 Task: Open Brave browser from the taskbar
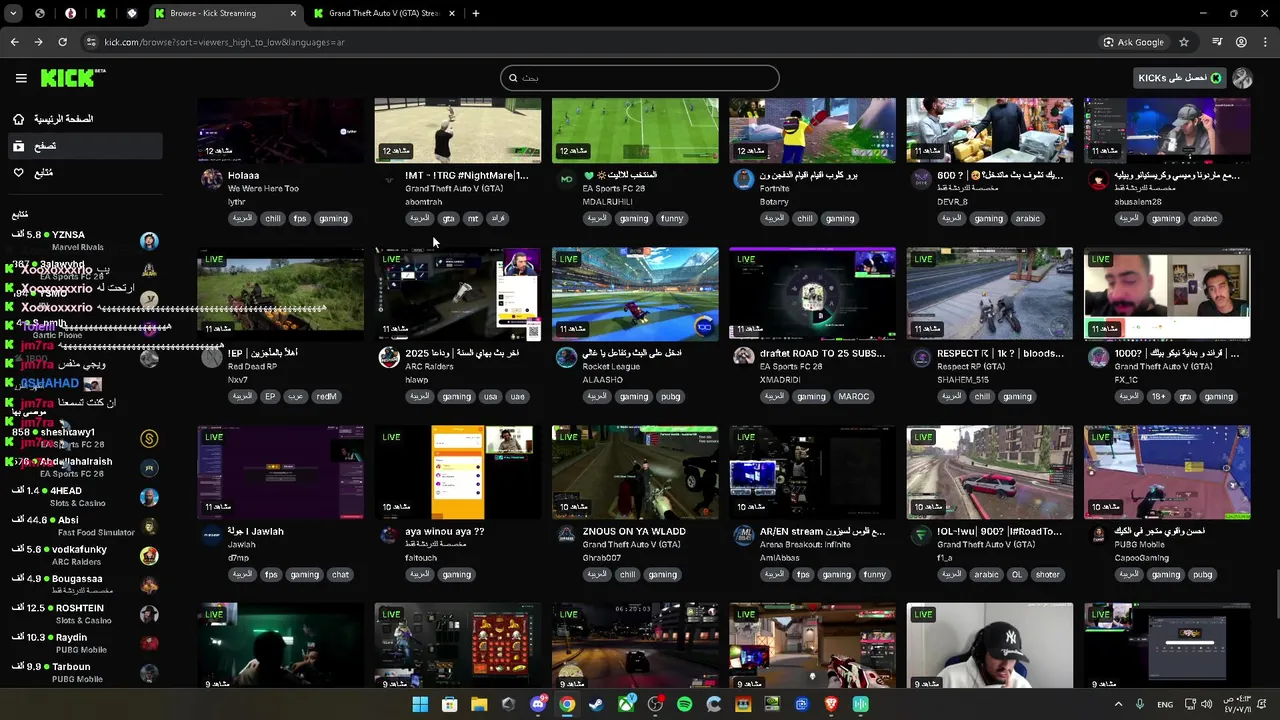coord(831,704)
